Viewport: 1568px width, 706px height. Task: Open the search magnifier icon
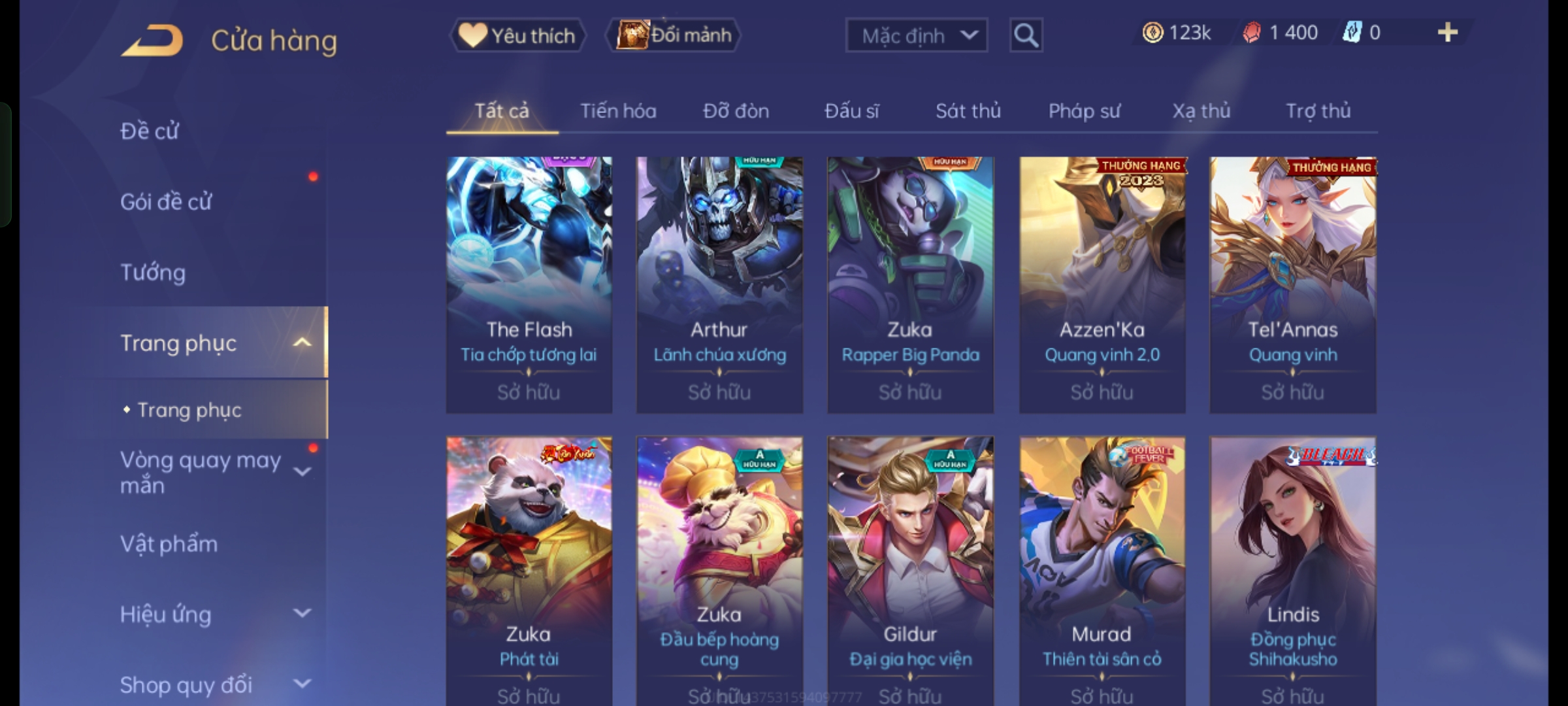coord(1026,35)
